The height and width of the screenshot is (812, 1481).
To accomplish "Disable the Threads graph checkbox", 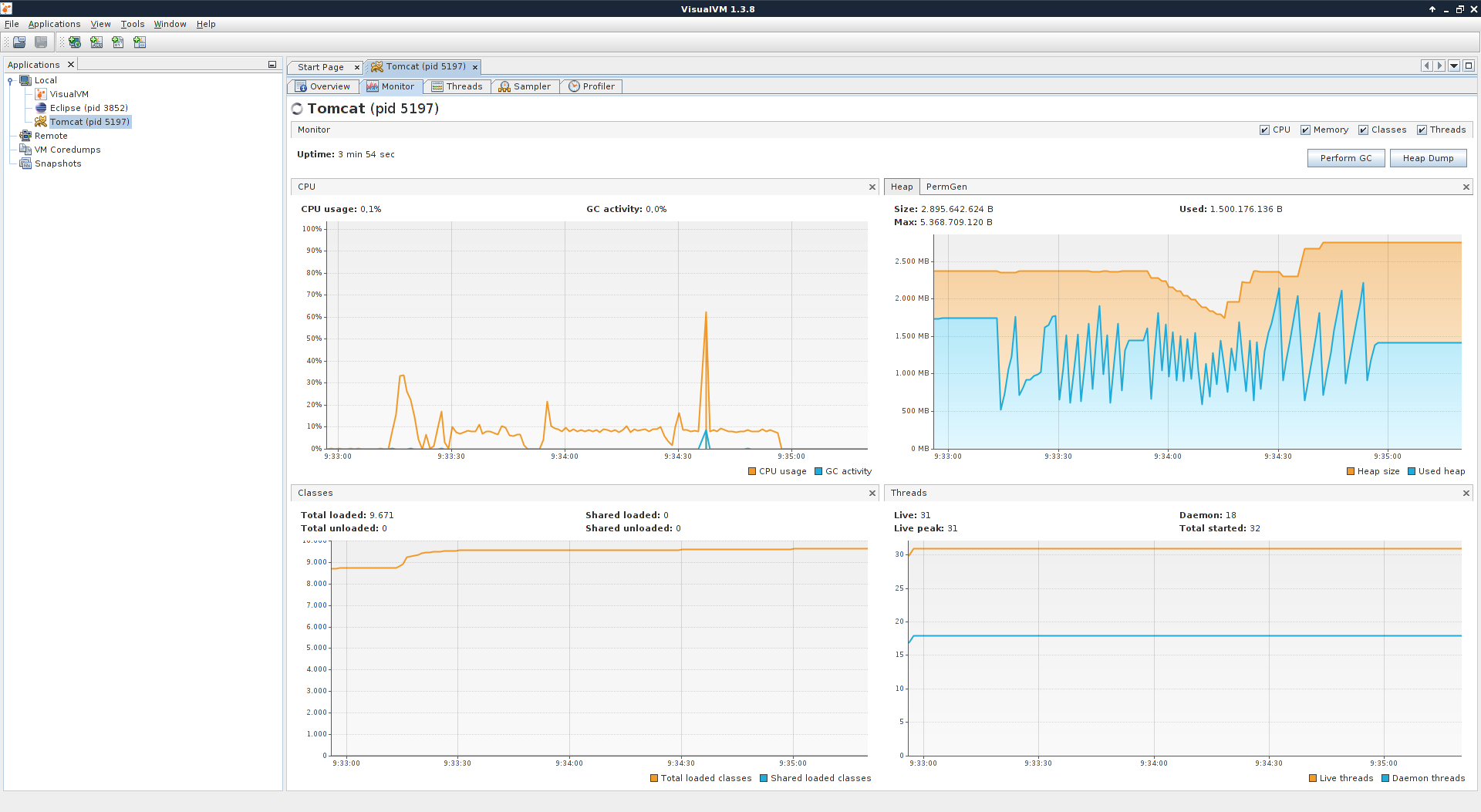I will [1422, 130].
